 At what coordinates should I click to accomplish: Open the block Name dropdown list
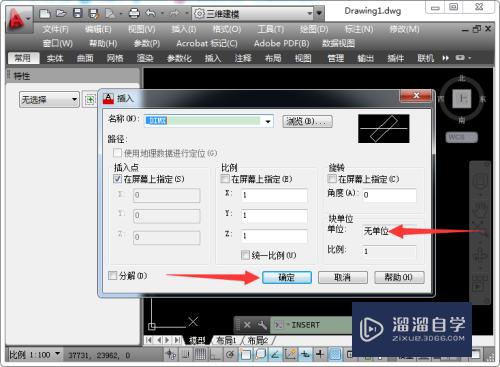pyautogui.click(x=268, y=121)
